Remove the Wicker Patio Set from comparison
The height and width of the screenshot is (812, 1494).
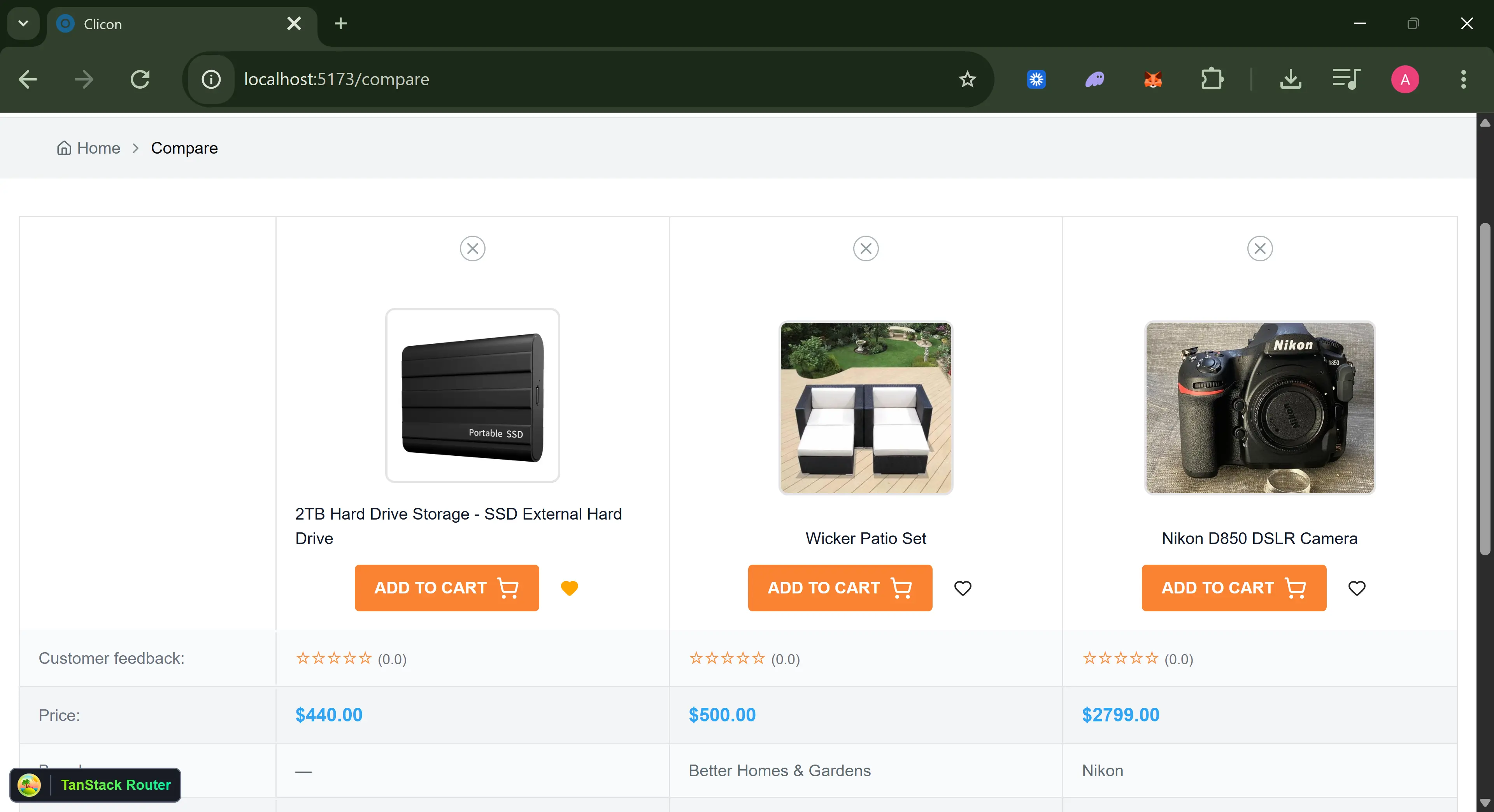pyautogui.click(x=866, y=248)
